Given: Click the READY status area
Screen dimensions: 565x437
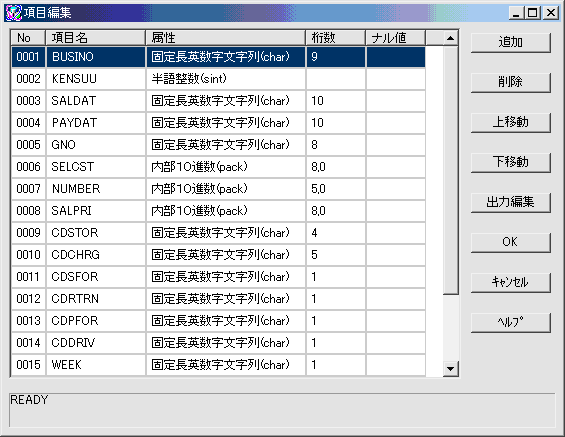Looking at the screenshot, I should [282, 410].
